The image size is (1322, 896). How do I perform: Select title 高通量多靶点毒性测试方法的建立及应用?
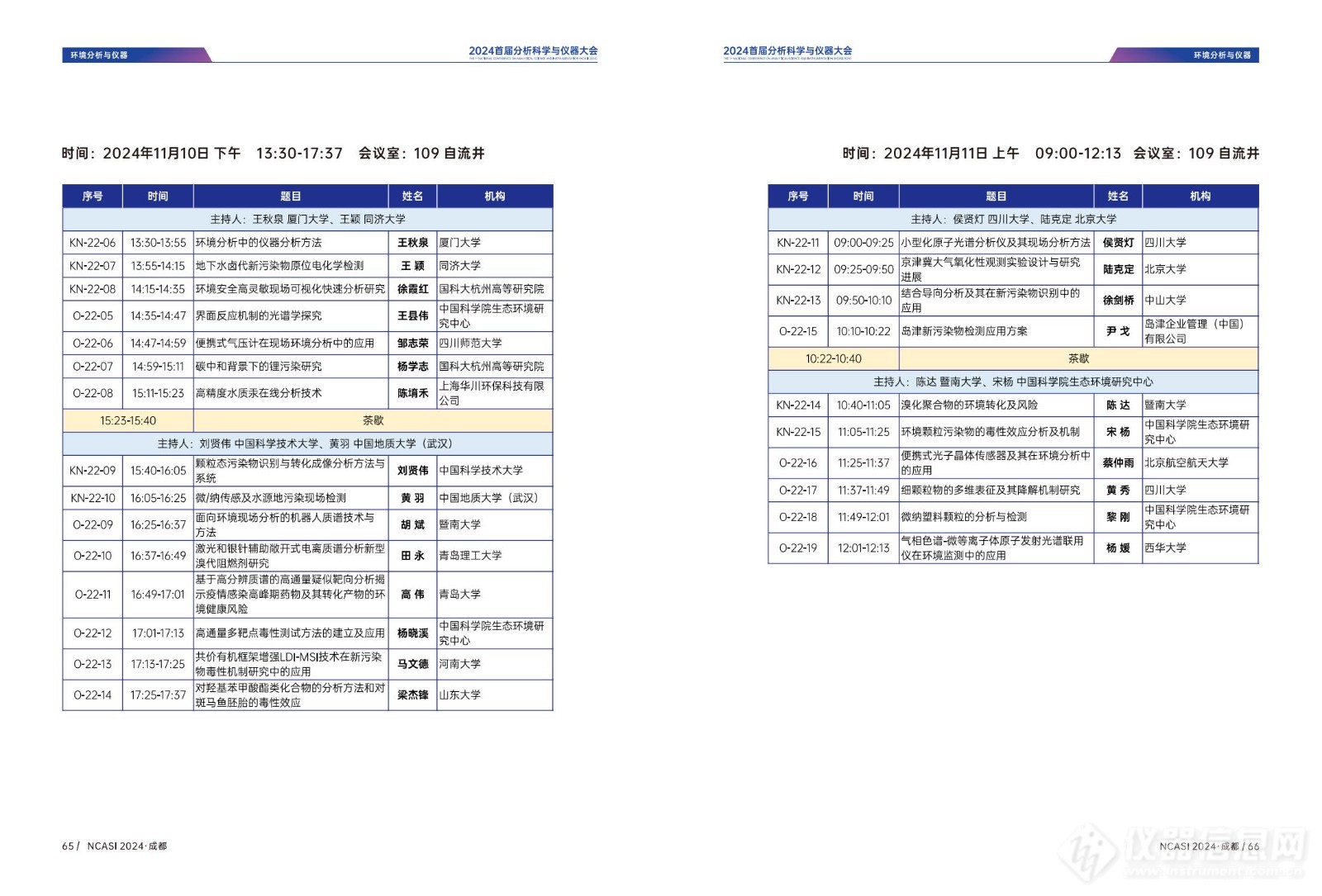pos(290,633)
